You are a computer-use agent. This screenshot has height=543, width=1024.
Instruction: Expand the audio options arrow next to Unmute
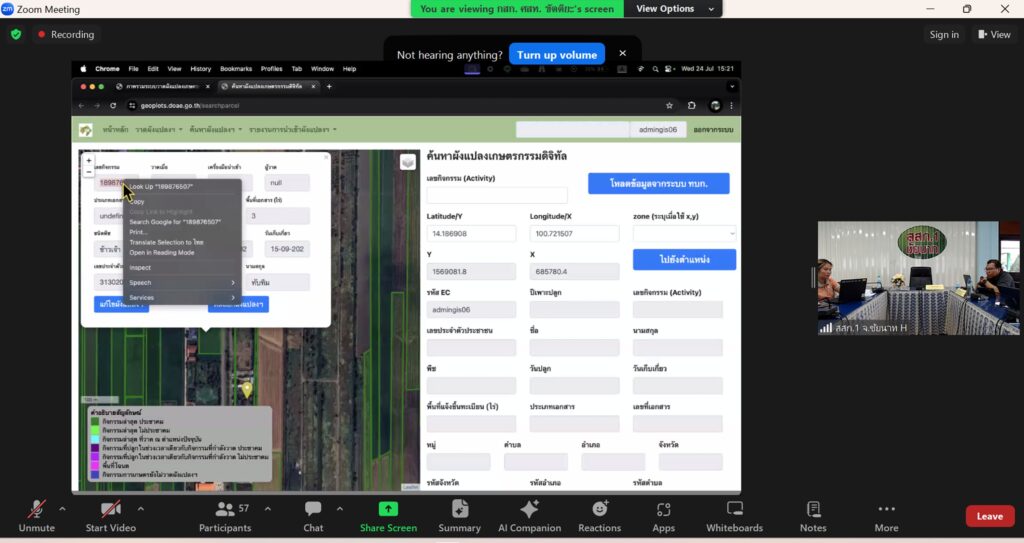[62, 508]
